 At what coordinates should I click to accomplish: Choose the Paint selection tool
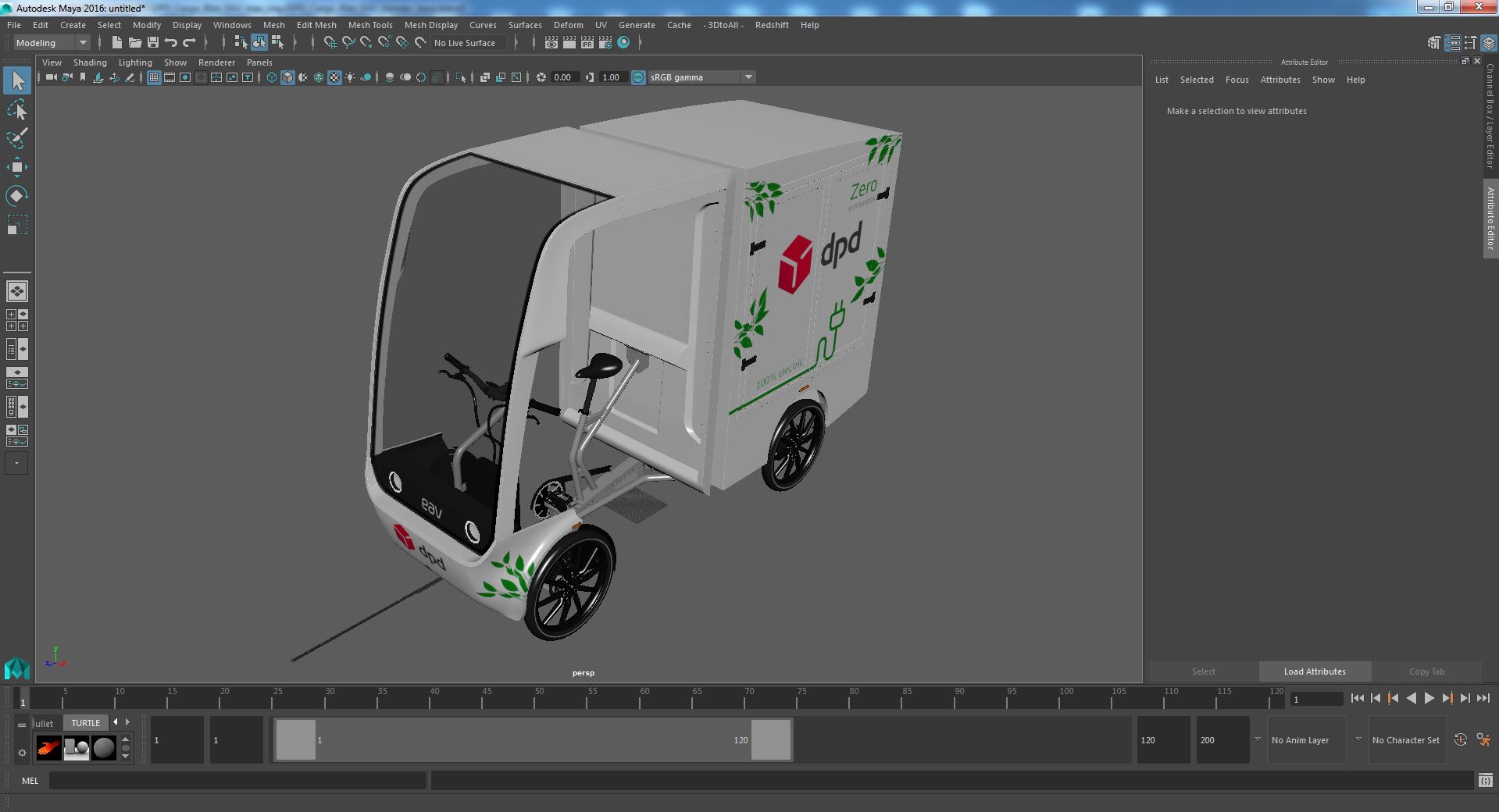(x=16, y=138)
